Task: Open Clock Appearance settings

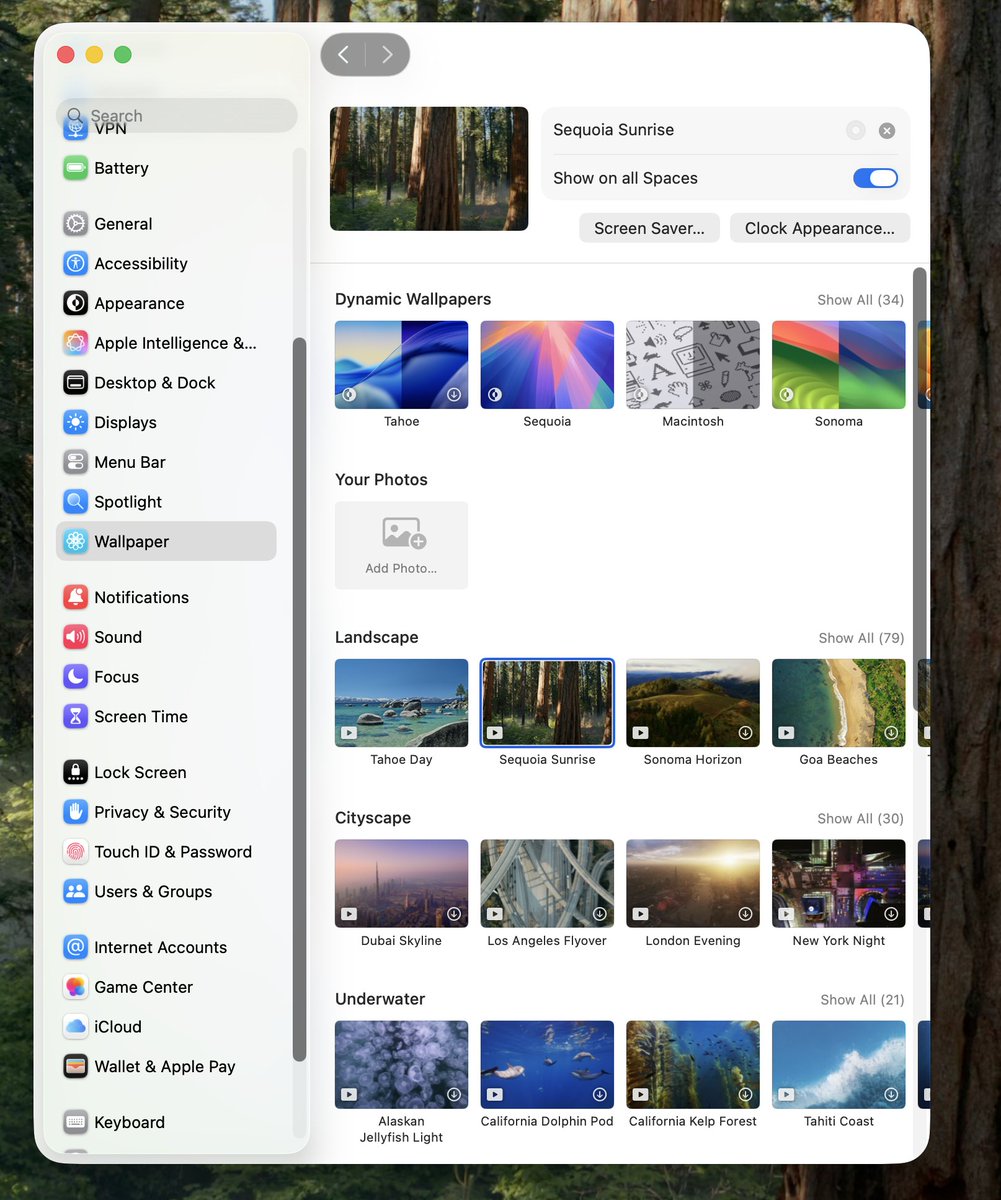Action: point(820,228)
